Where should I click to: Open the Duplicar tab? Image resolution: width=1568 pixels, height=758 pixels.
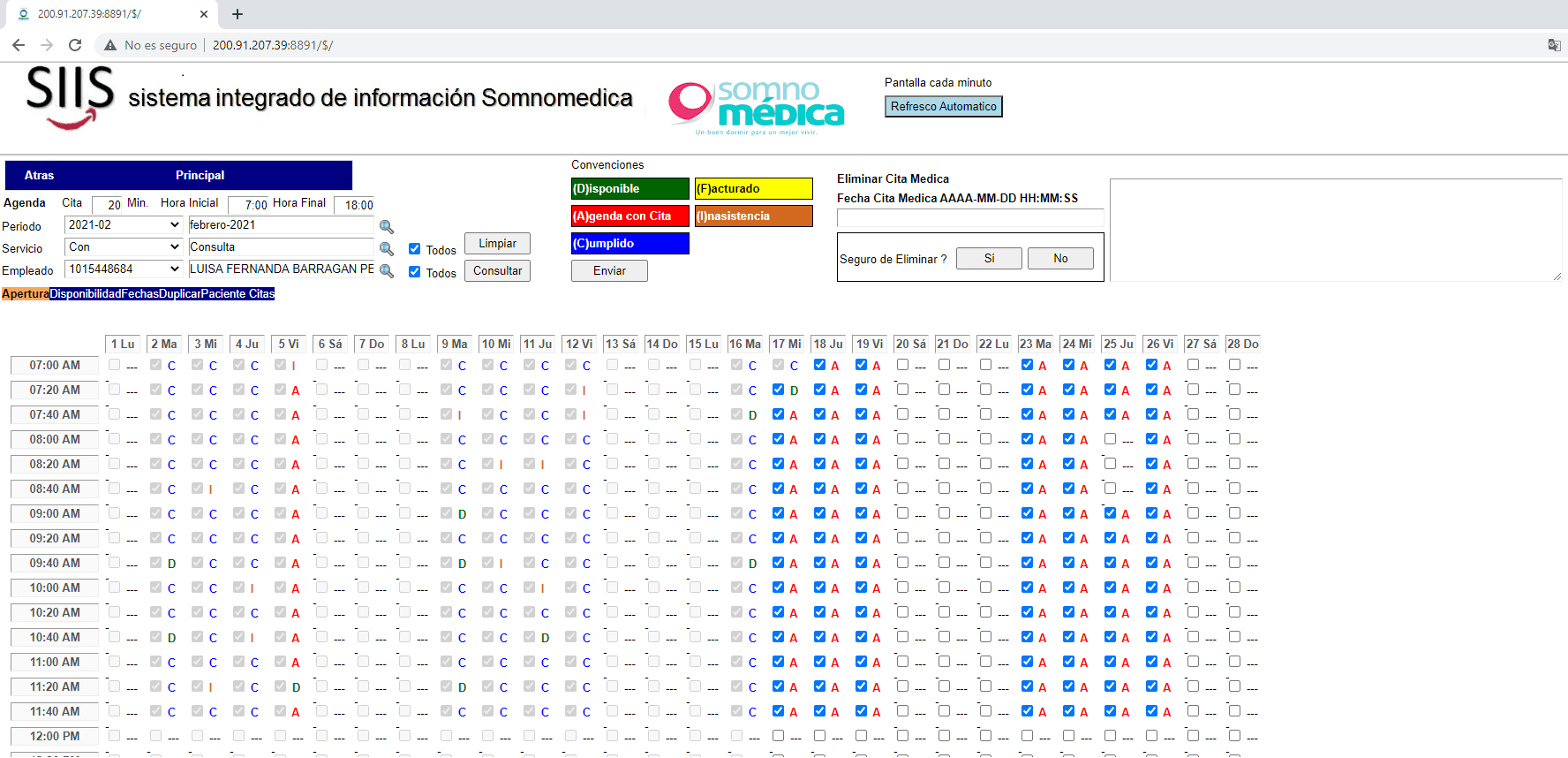pyautogui.click(x=179, y=294)
